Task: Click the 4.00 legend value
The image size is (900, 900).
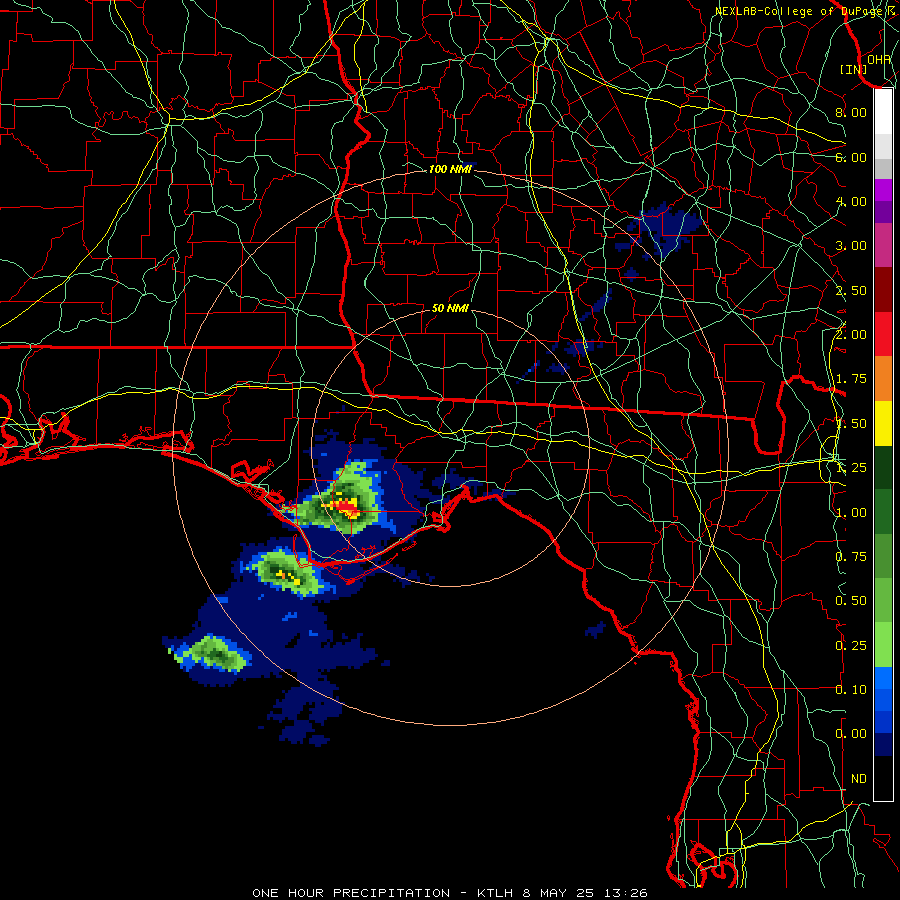Action: [851, 201]
